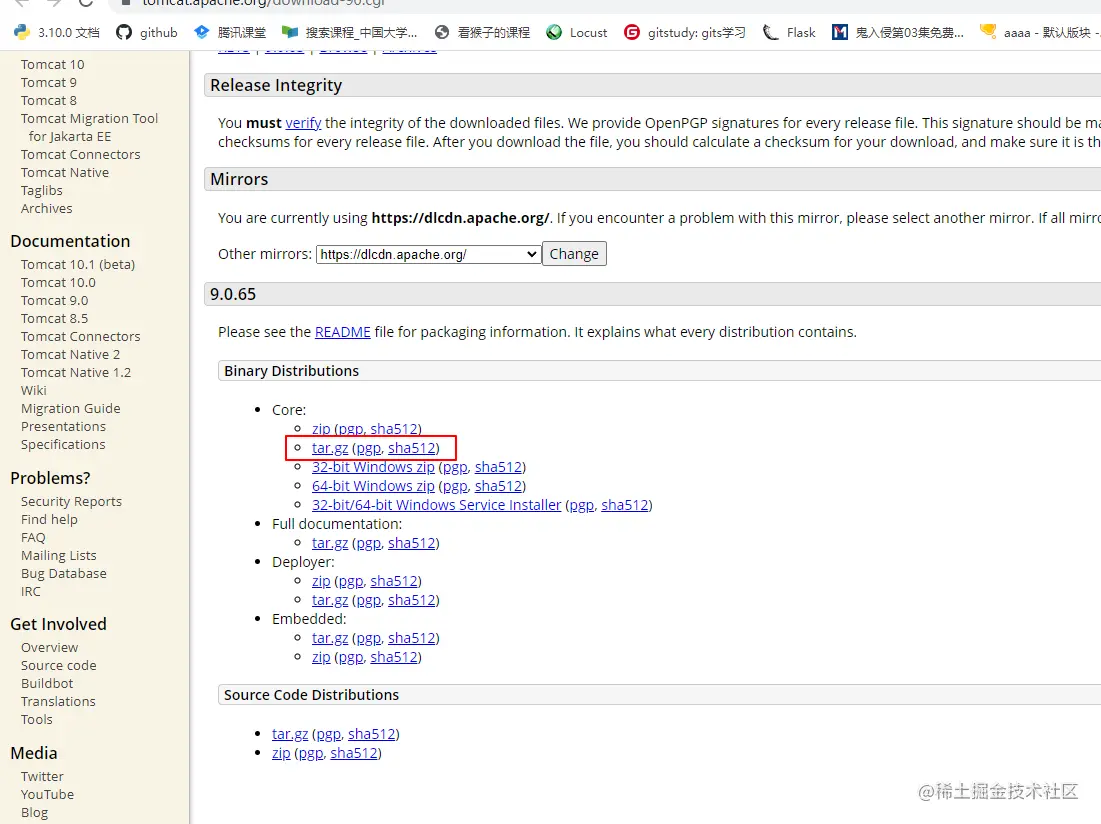Download the Embedded tar.gz
The height and width of the screenshot is (824, 1101).
click(330, 637)
